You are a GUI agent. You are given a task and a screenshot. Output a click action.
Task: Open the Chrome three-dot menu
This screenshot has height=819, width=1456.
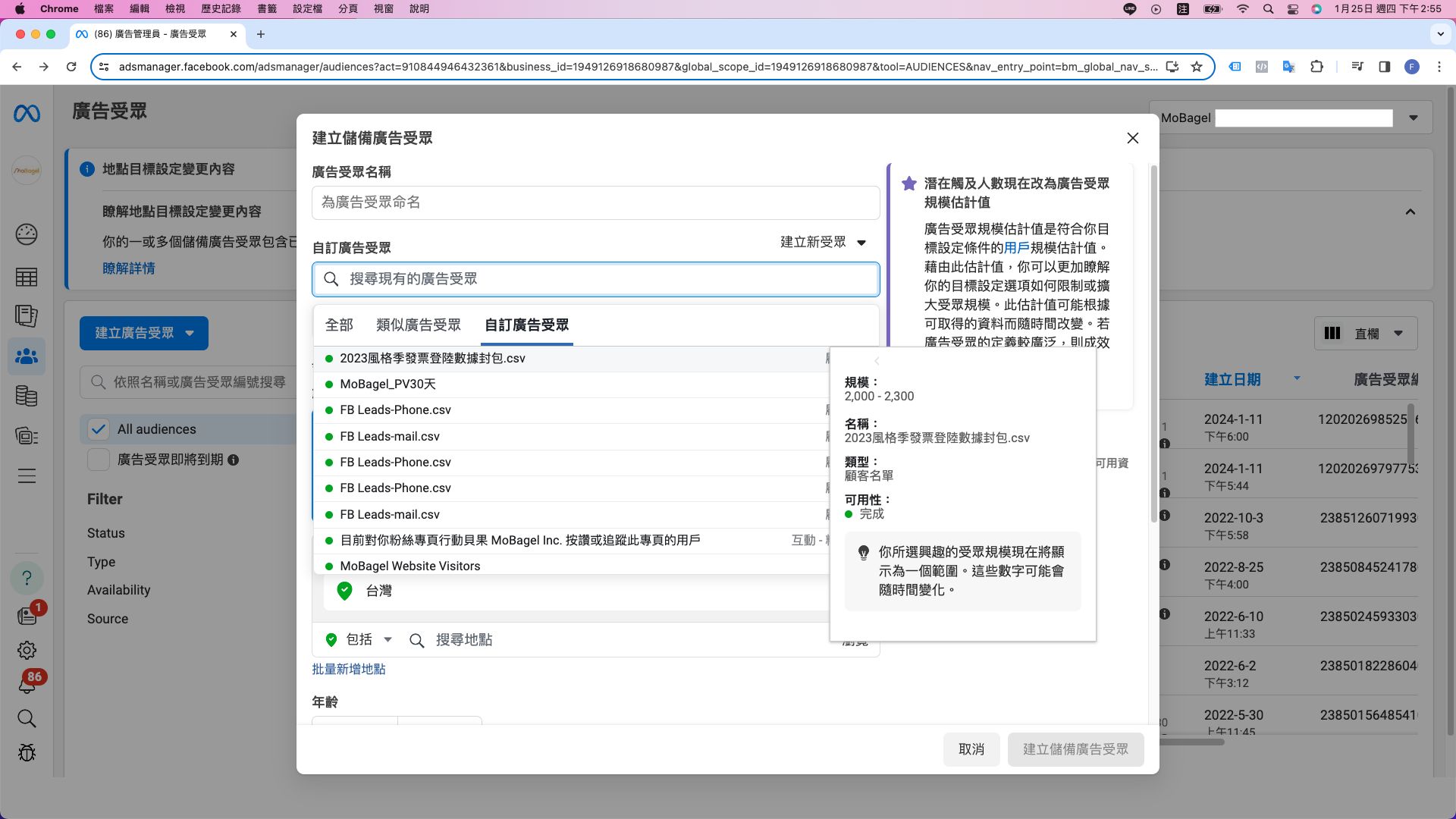point(1439,67)
